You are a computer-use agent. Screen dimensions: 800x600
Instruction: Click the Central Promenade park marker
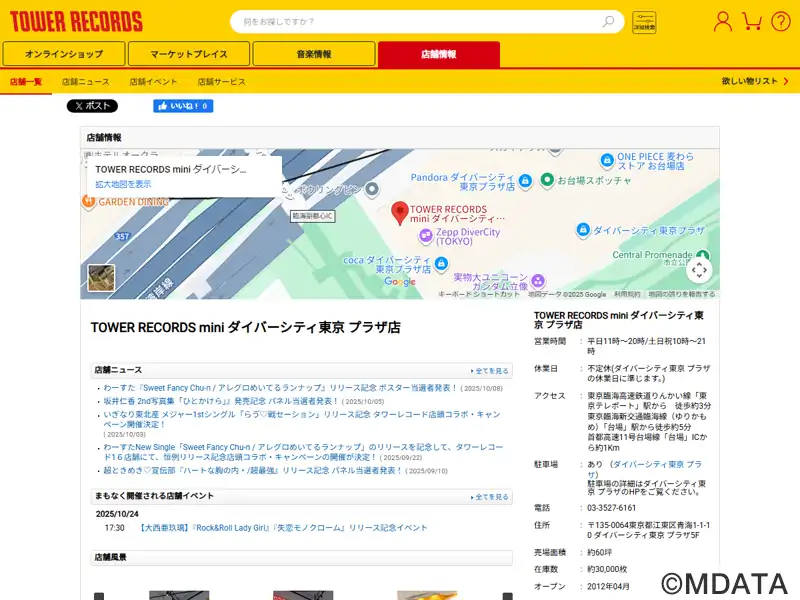(703, 255)
